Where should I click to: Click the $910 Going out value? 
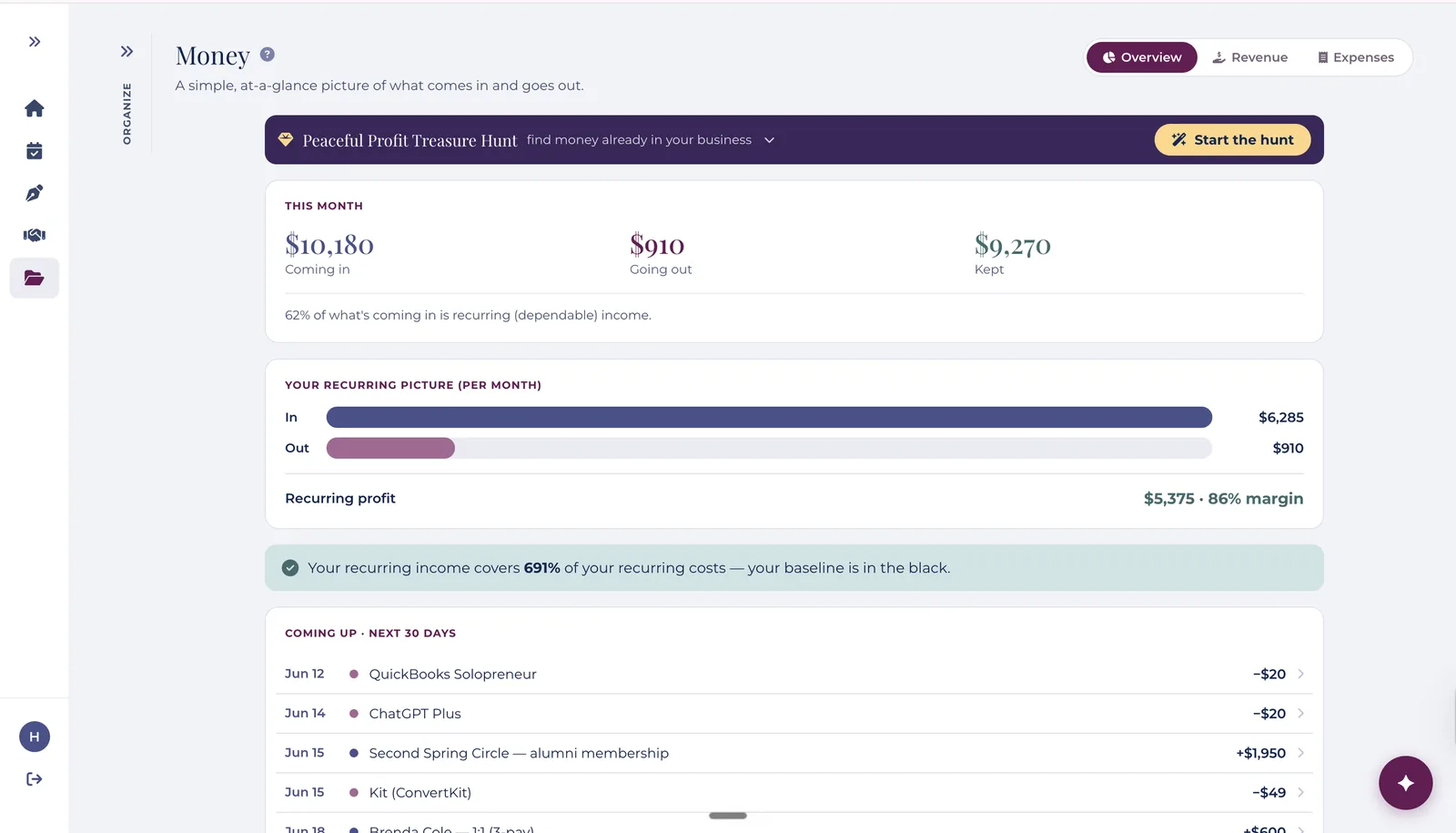coord(657,245)
